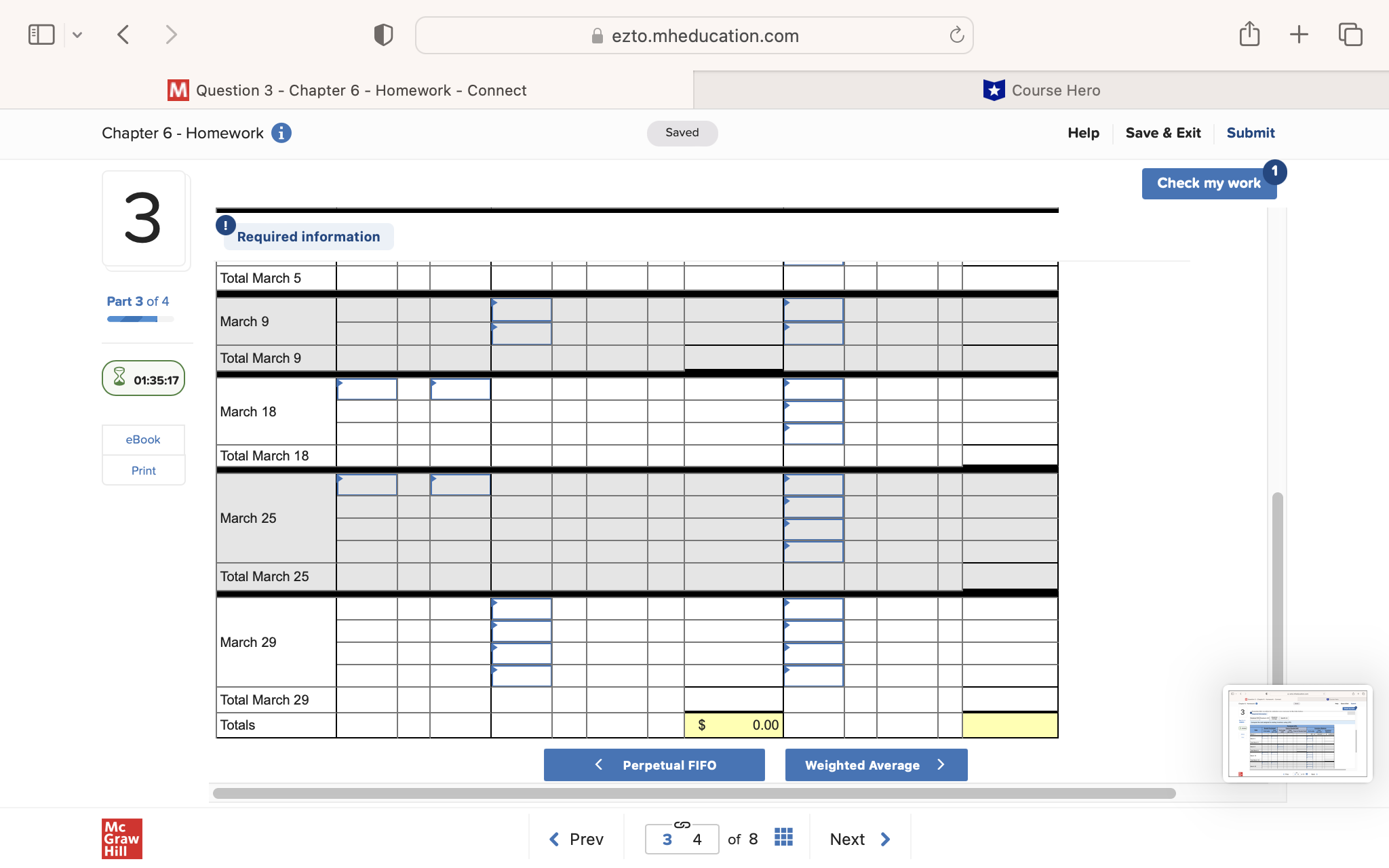This screenshot has width=1389, height=868.
Task: Open first March 18 dropdown cell
Action: point(367,389)
